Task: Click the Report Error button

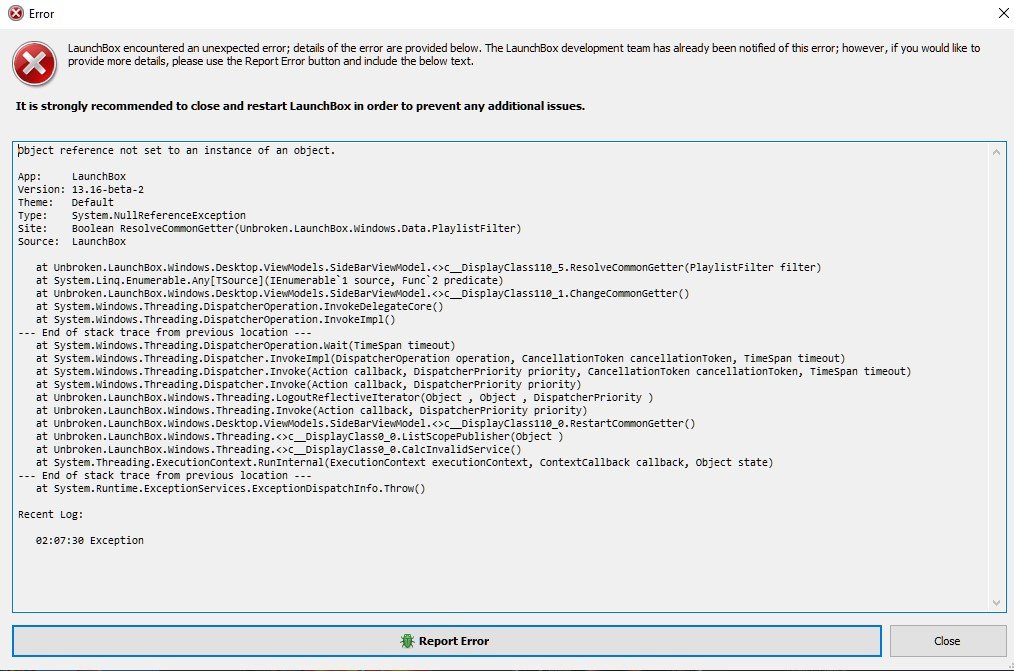Action: (446, 641)
